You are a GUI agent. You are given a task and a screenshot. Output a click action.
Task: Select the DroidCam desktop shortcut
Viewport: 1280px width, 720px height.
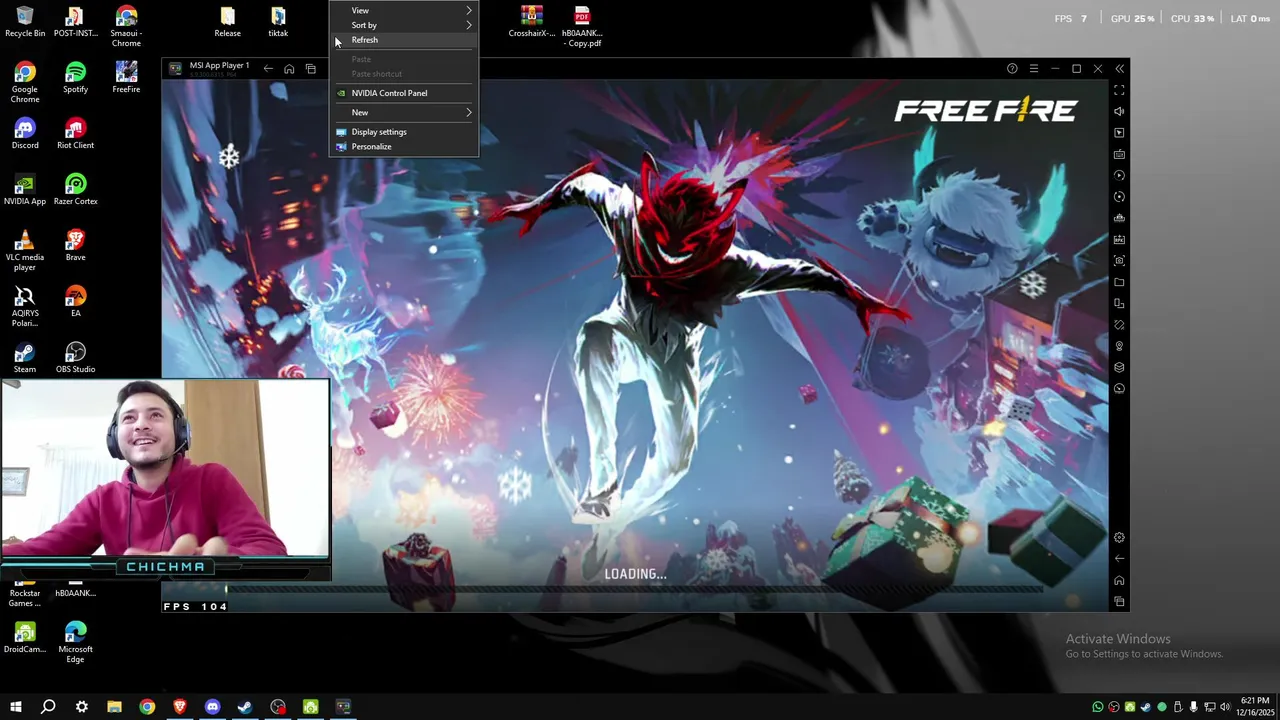pyautogui.click(x=25, y=638)
